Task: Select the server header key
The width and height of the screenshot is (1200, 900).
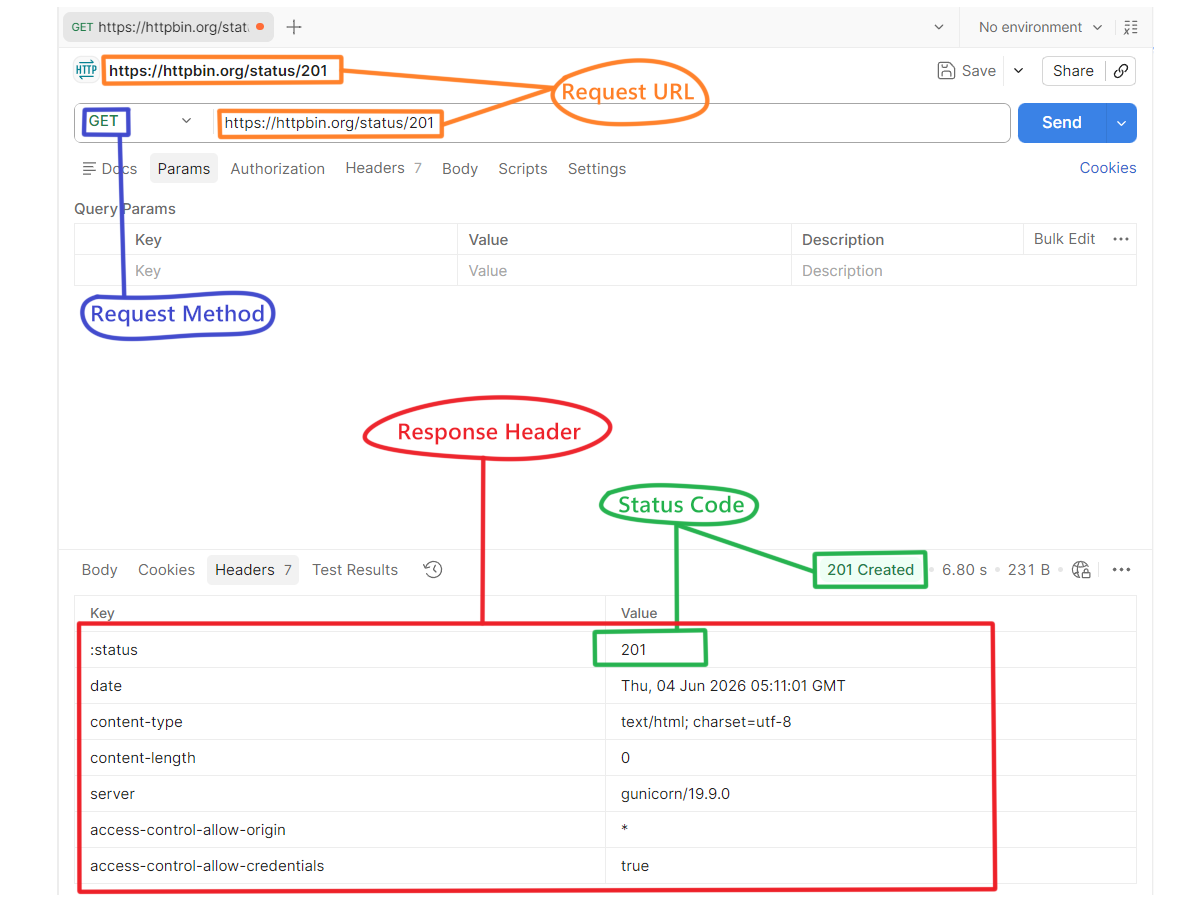Action: pos(112,794)
